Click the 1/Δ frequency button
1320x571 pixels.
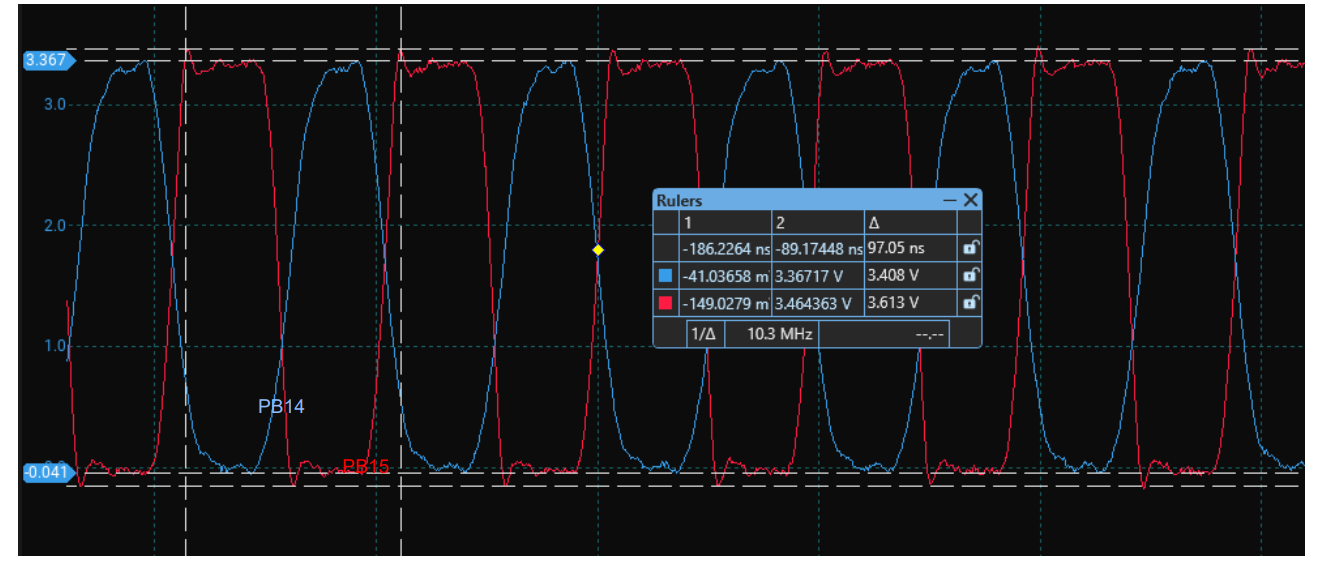[704, 333]
